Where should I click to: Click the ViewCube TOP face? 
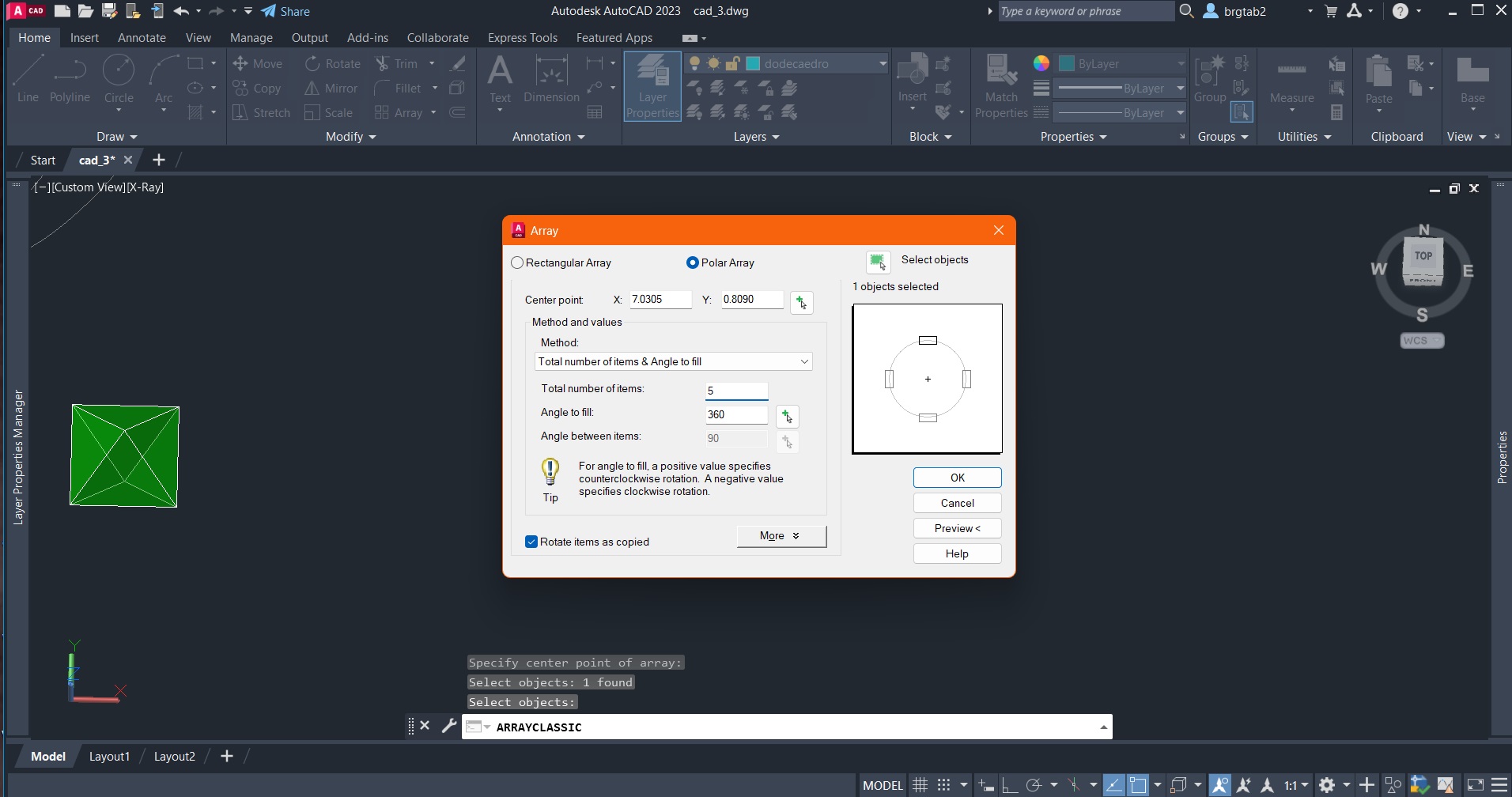(x=1423, y=256)
